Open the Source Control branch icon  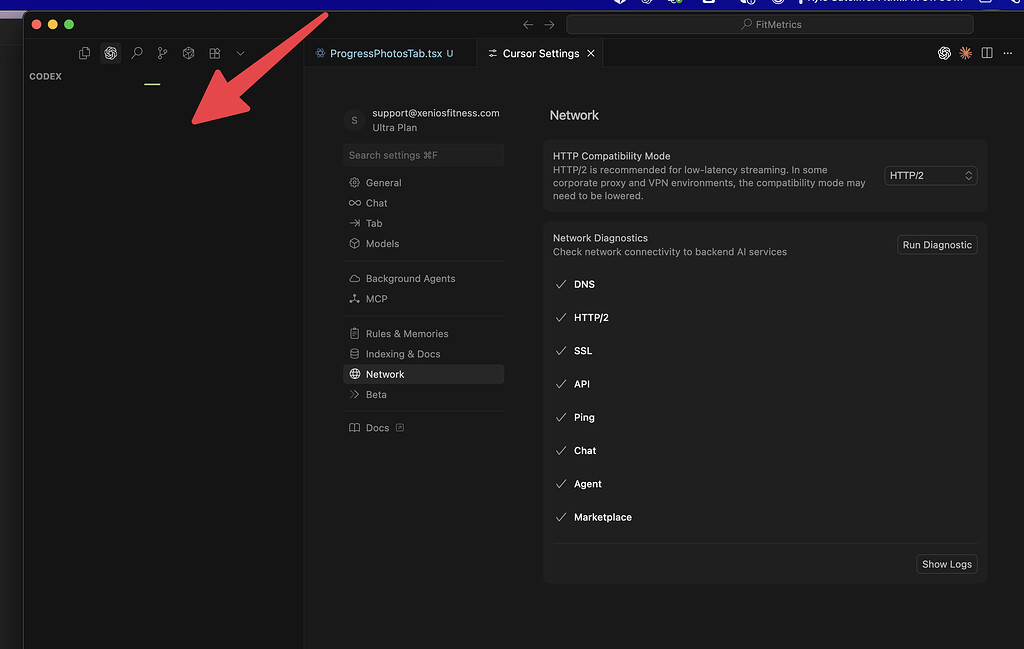click(162, 53)
